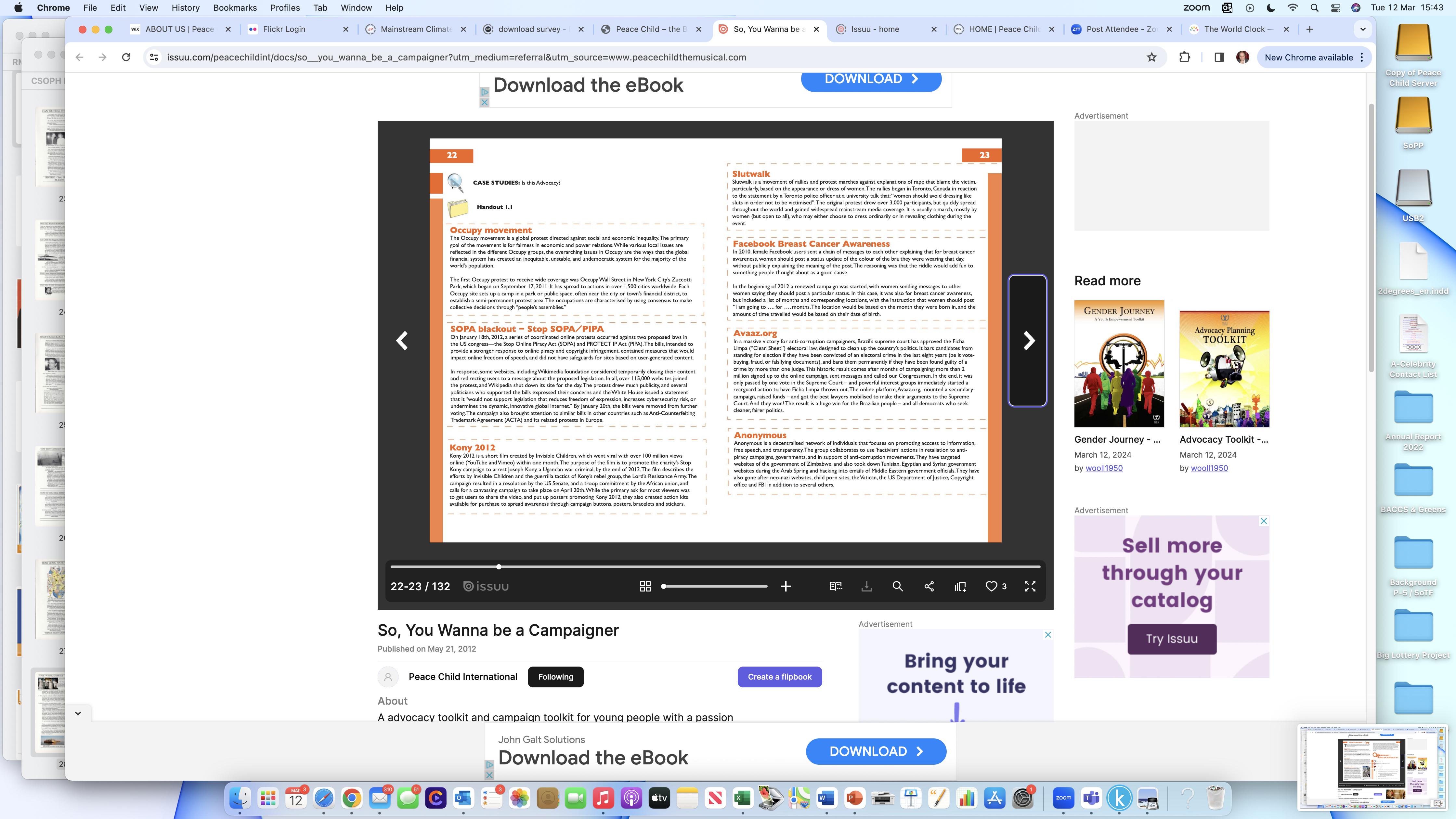Viewport: 1456px width, 819px height.
Task: Click the Create a flipbook button
Action: pyautogui.click(x=779, y=677)
